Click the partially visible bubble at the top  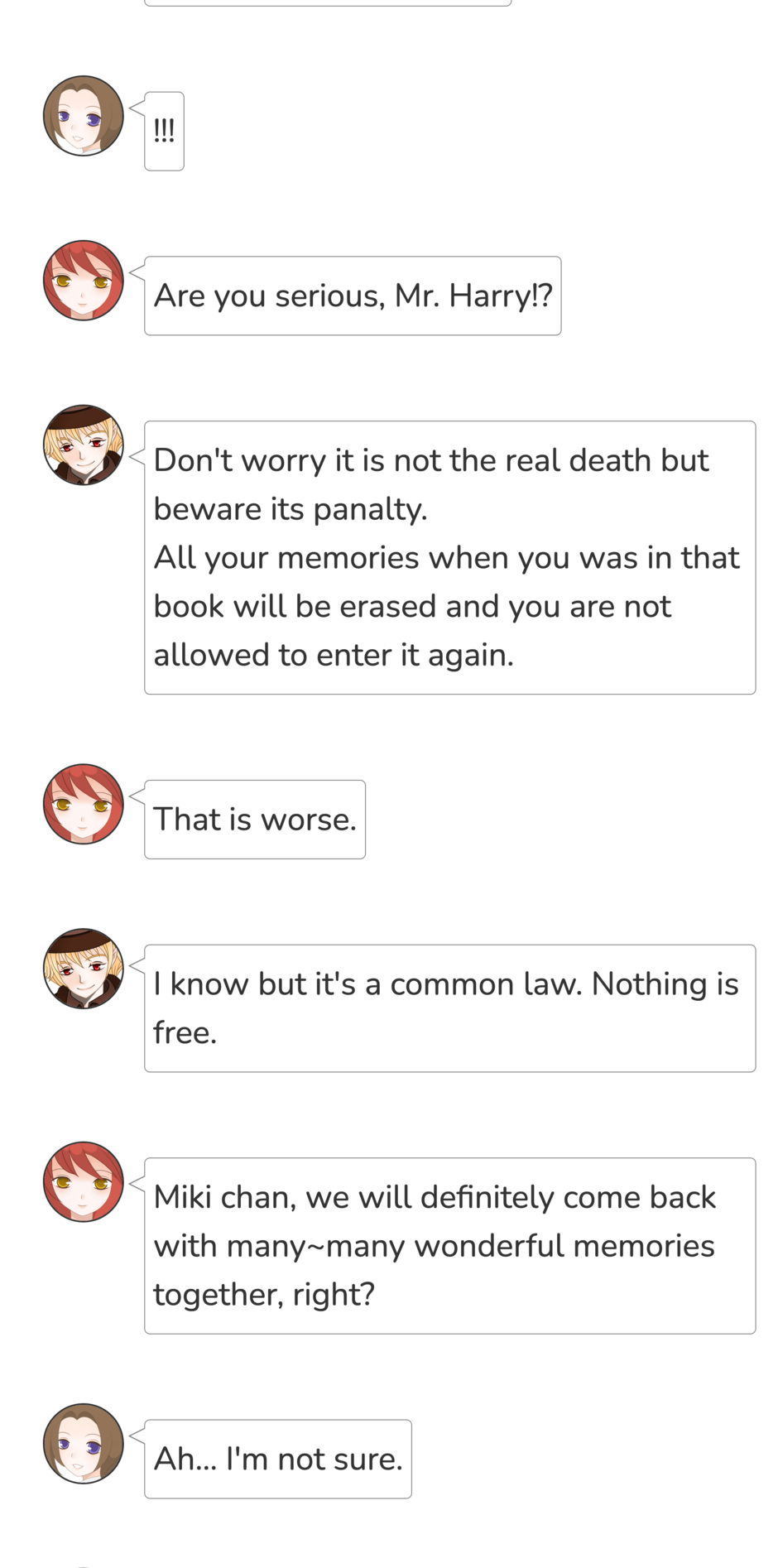[328, 2]
